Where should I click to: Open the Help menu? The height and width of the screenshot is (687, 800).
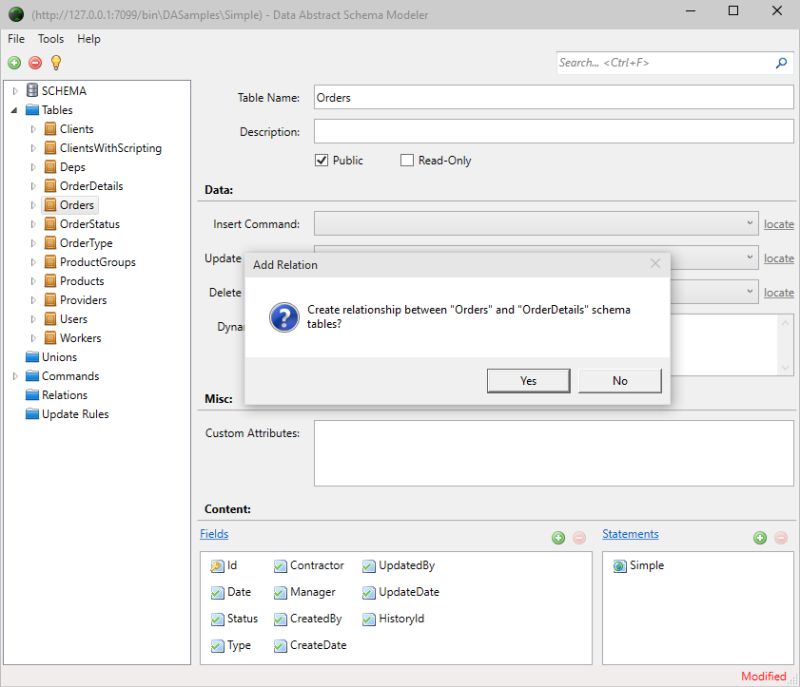click(89, 39)
